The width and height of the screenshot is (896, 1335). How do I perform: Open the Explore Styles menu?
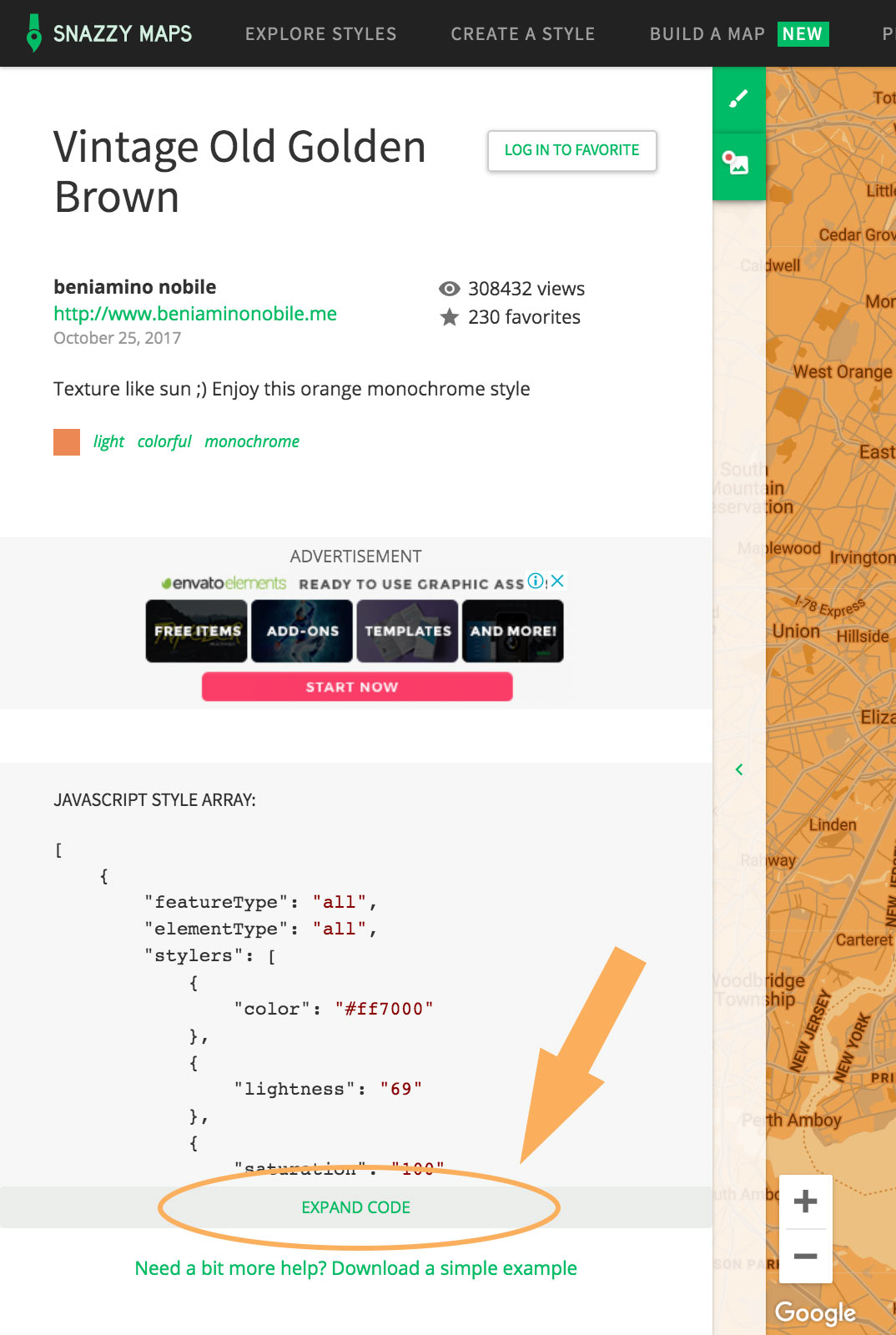click(320, 34)
